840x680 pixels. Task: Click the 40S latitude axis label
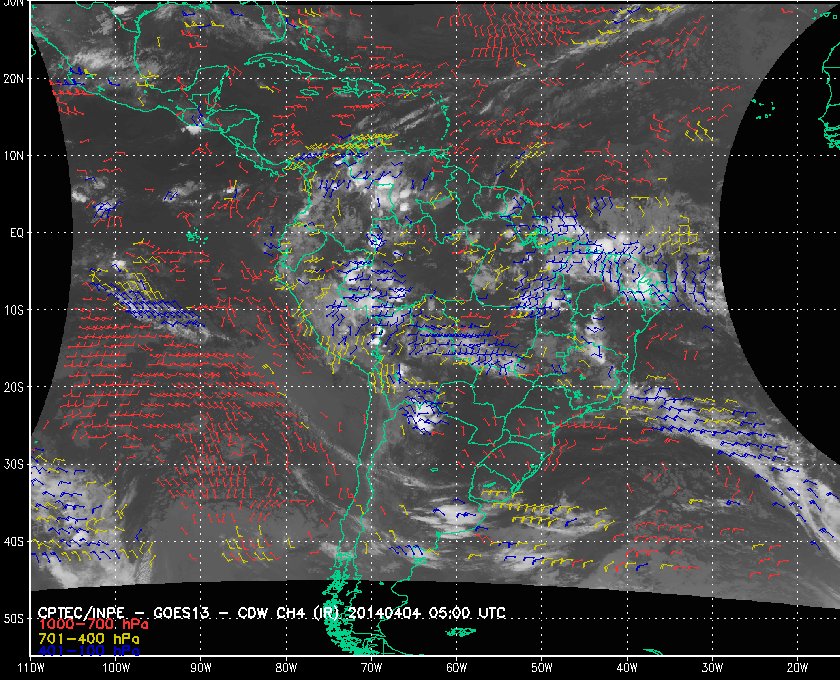(x=13, y=542)
